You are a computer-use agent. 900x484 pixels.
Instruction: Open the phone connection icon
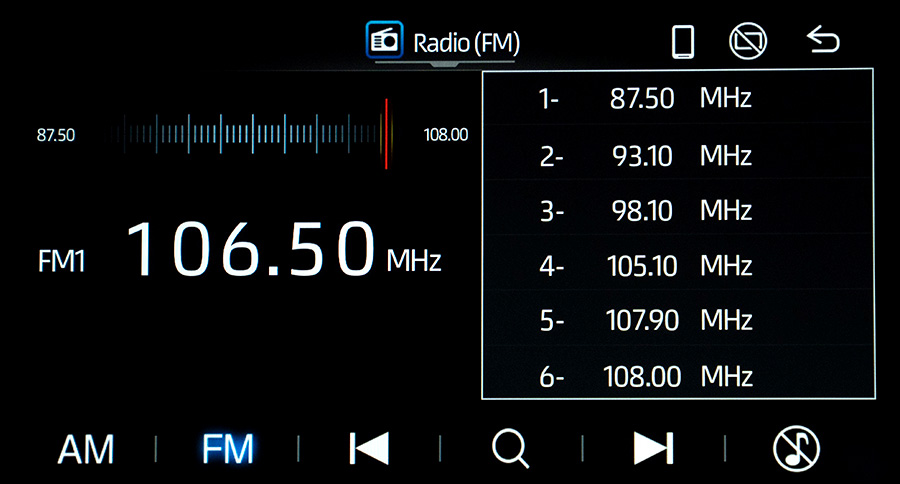pyautogui.click(x=683, y=41)
